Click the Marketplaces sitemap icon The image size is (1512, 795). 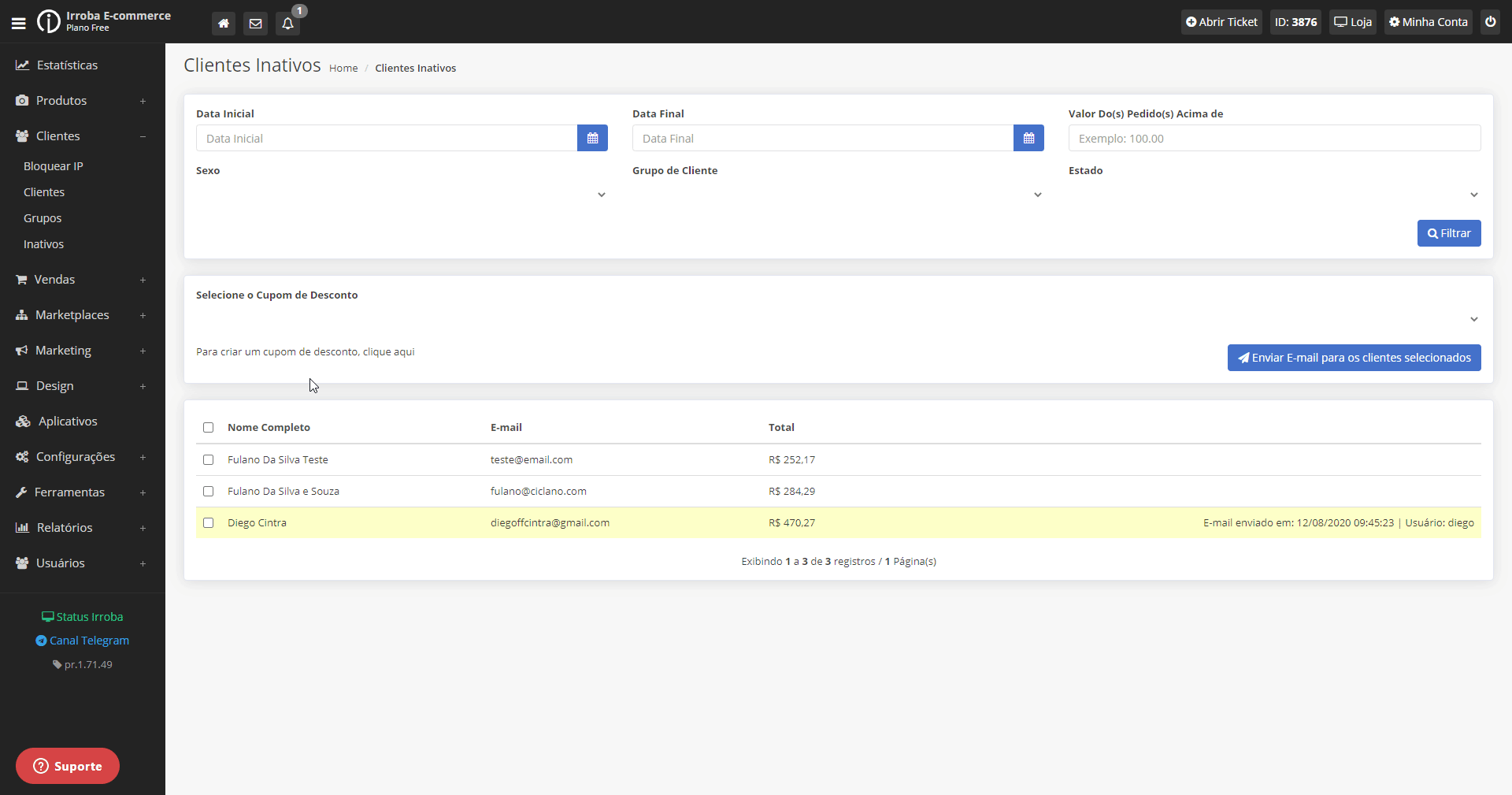(22, 315)
